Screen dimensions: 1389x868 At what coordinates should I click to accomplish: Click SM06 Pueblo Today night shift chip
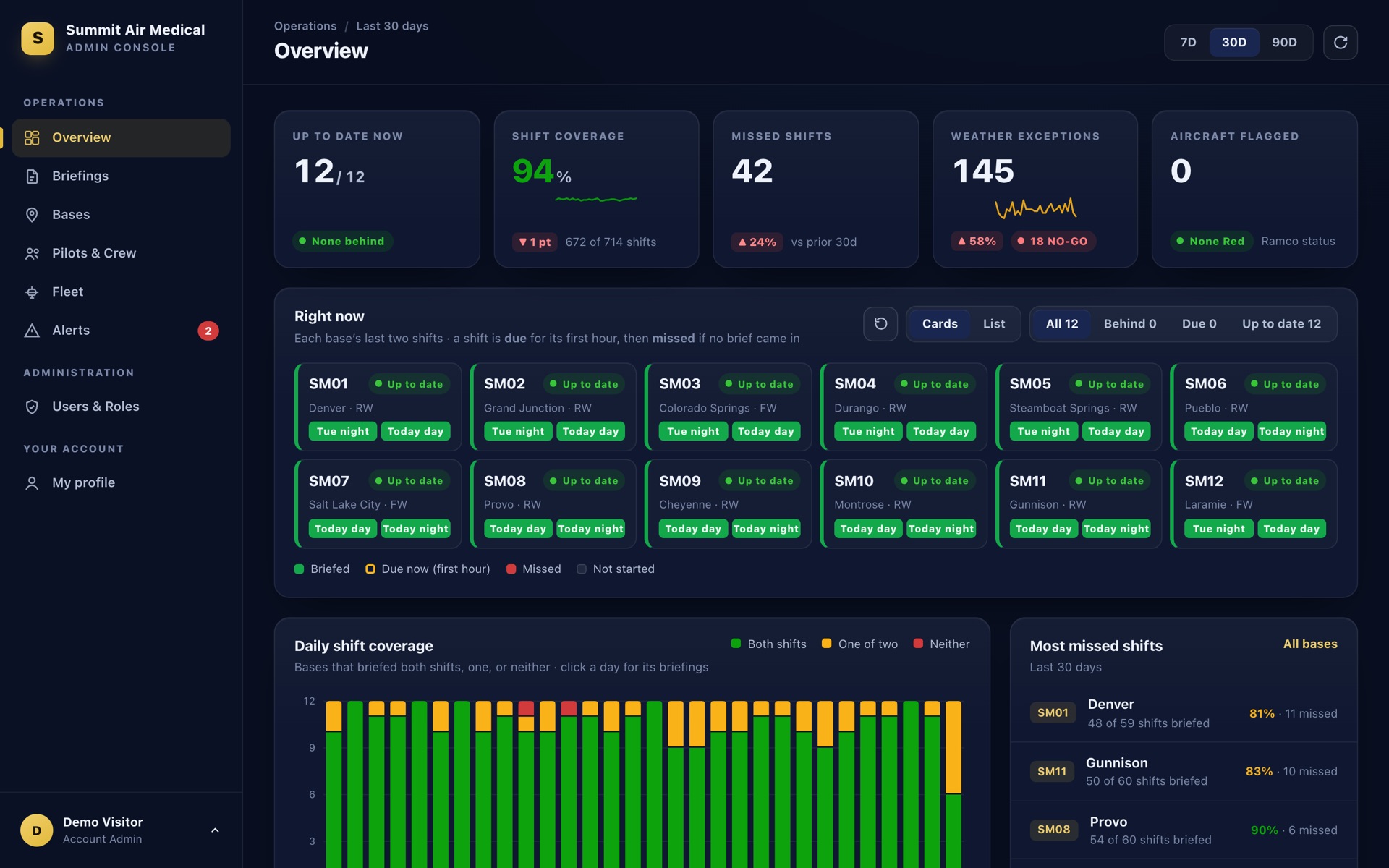(1291, 432)
